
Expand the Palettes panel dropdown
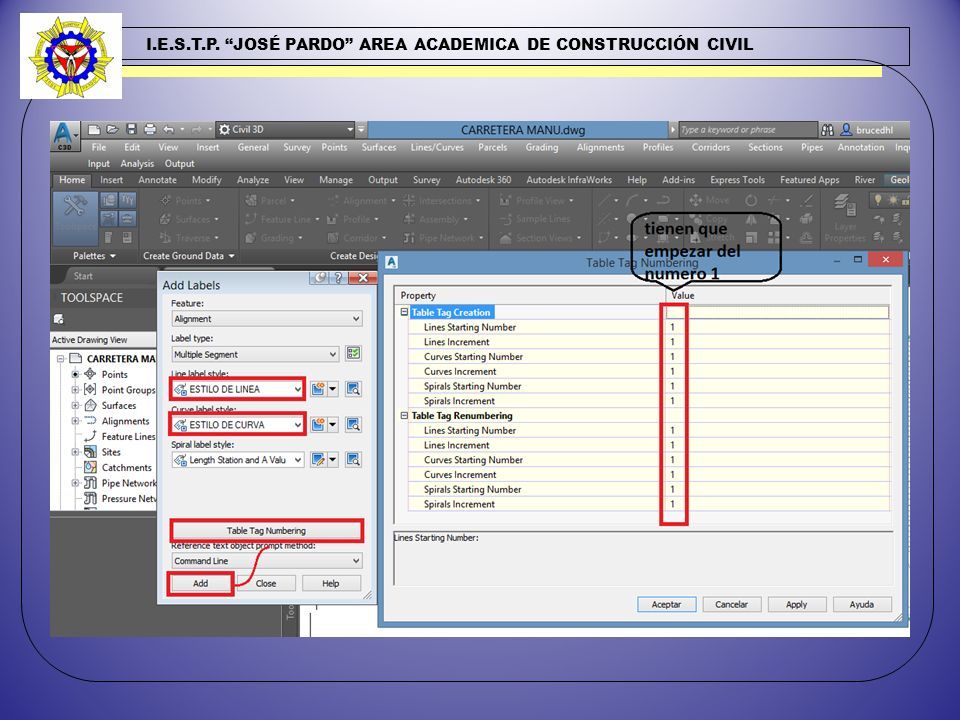[94, 256]
